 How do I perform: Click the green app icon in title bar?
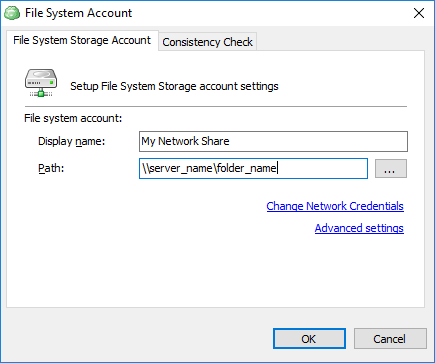[x=12, y=13]
